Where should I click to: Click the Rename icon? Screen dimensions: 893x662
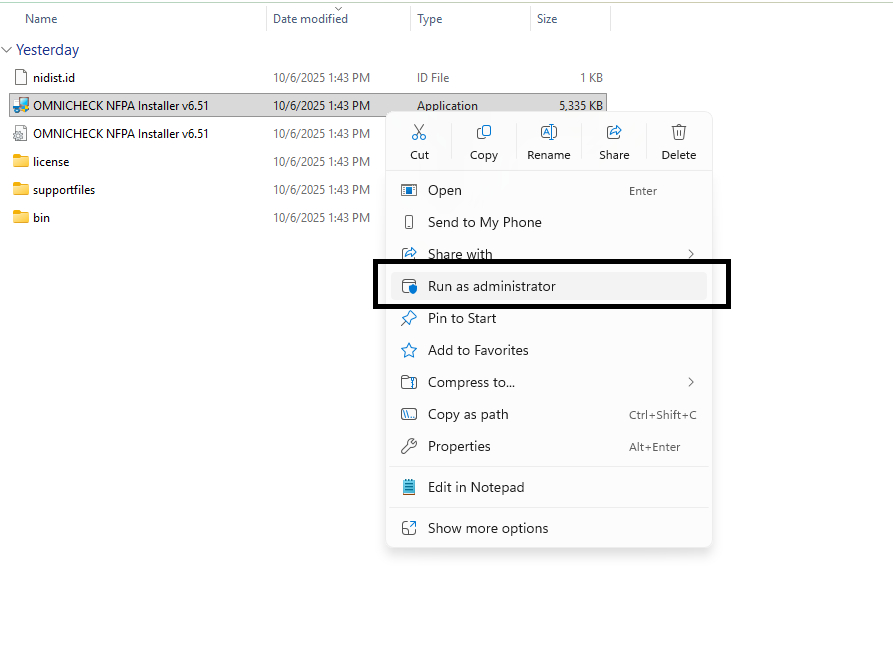coord(549,133)
